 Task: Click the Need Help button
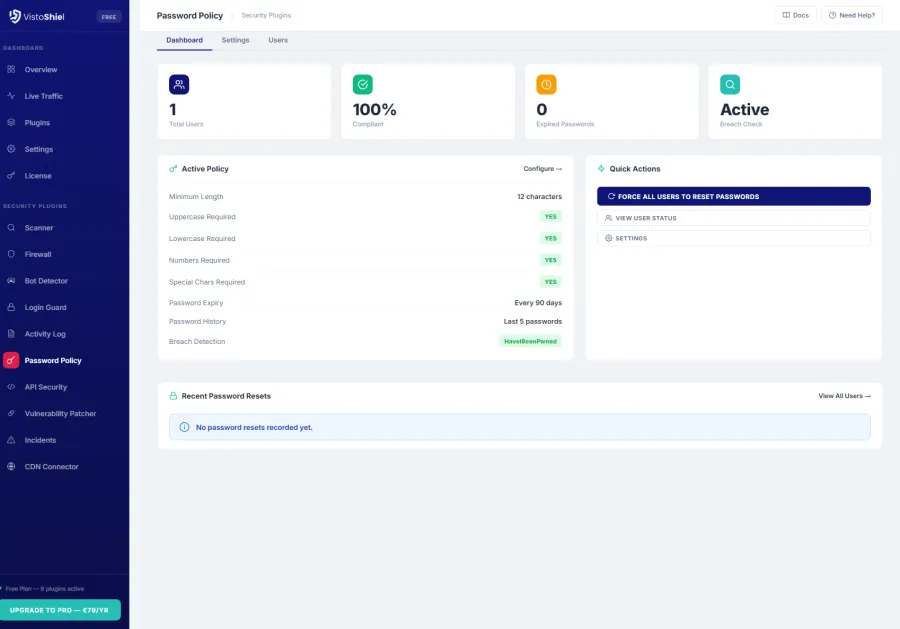tap(849, 15)
